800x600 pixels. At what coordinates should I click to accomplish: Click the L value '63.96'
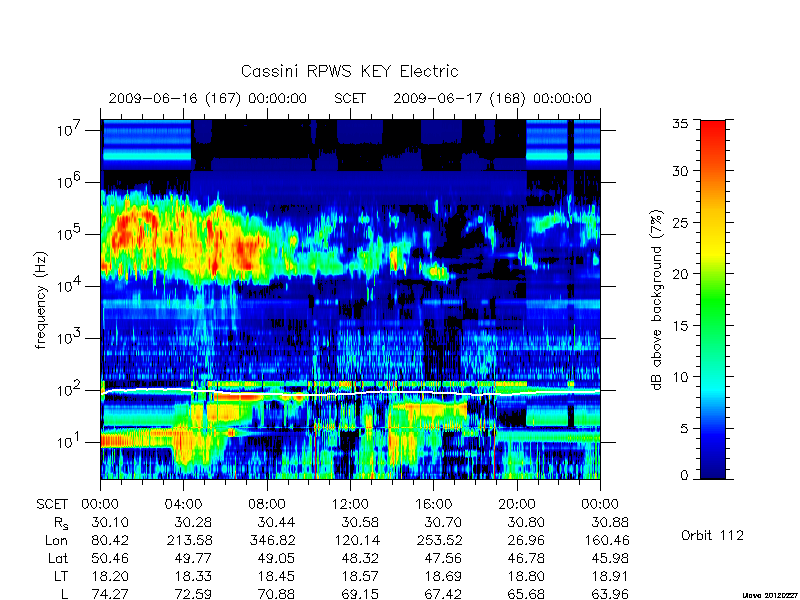click(610, 594)
